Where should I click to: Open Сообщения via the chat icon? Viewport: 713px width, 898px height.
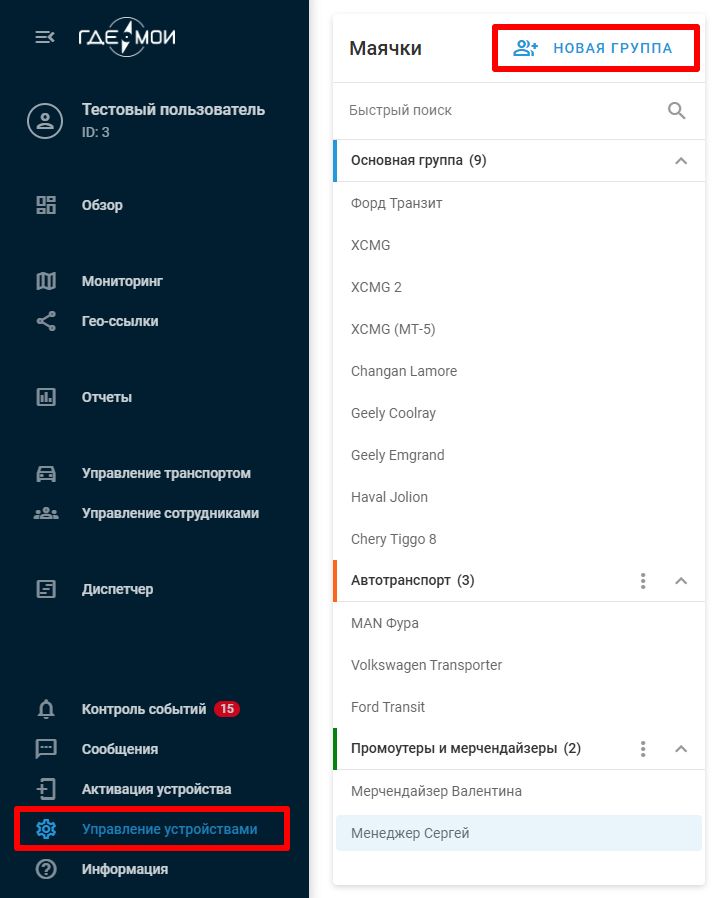(45, 748)
